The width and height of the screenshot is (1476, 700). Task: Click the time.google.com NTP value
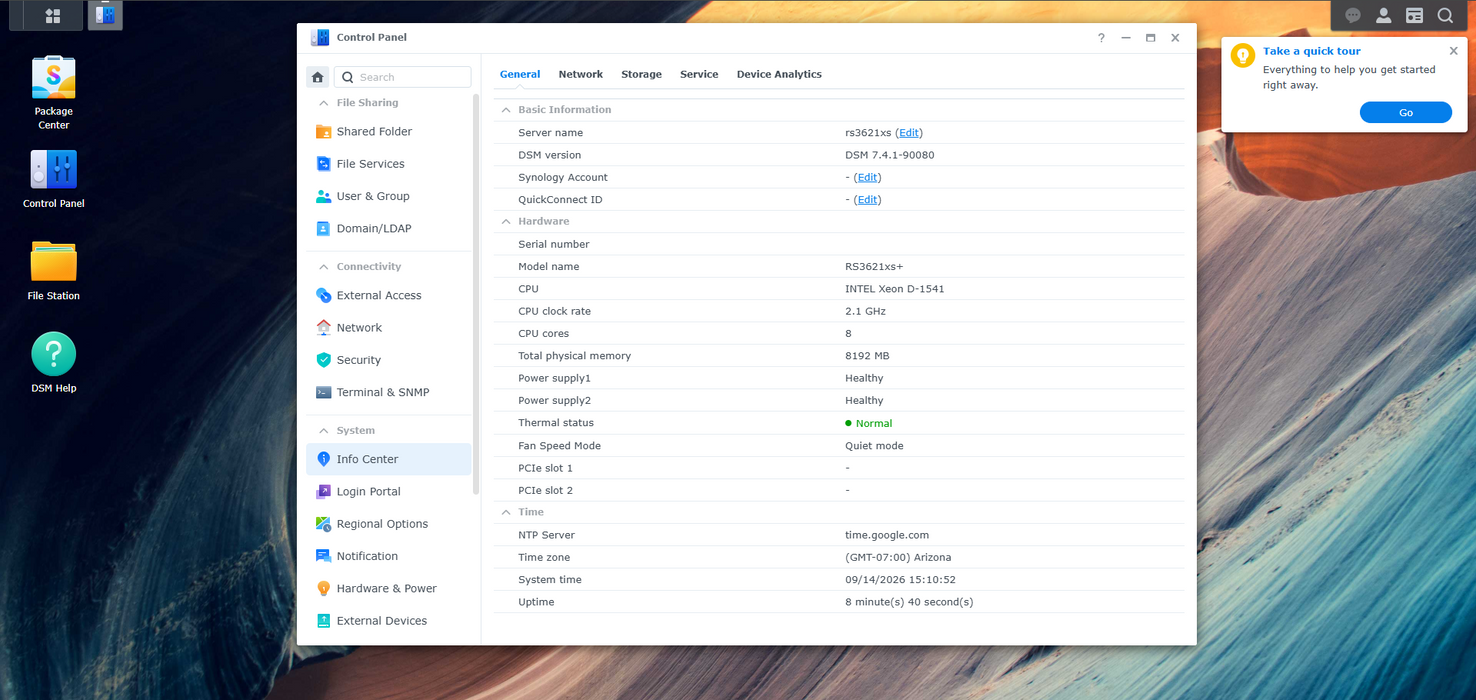point(886,535)
